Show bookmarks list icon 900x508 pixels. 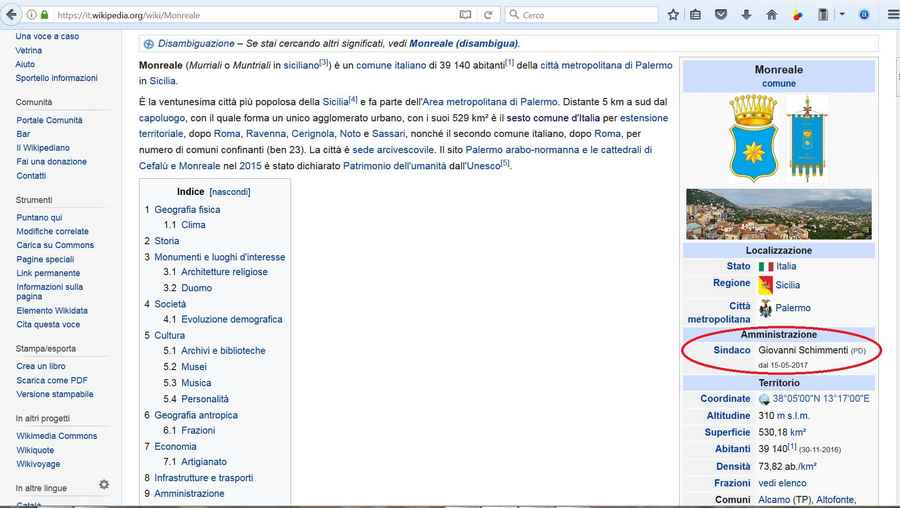696,15
